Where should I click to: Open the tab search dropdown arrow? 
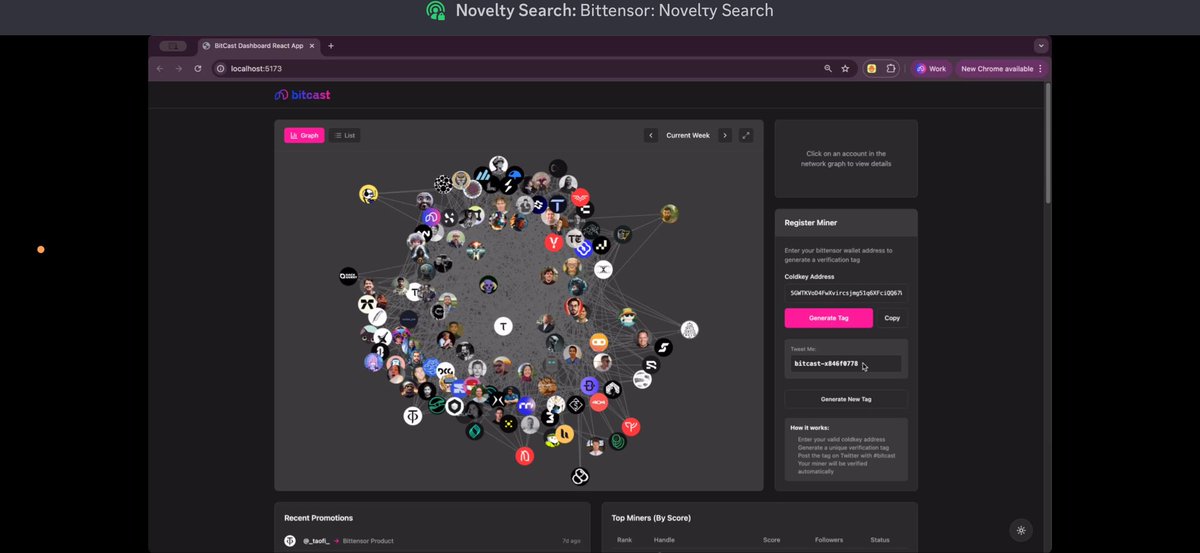click(x=1041, y=45)
